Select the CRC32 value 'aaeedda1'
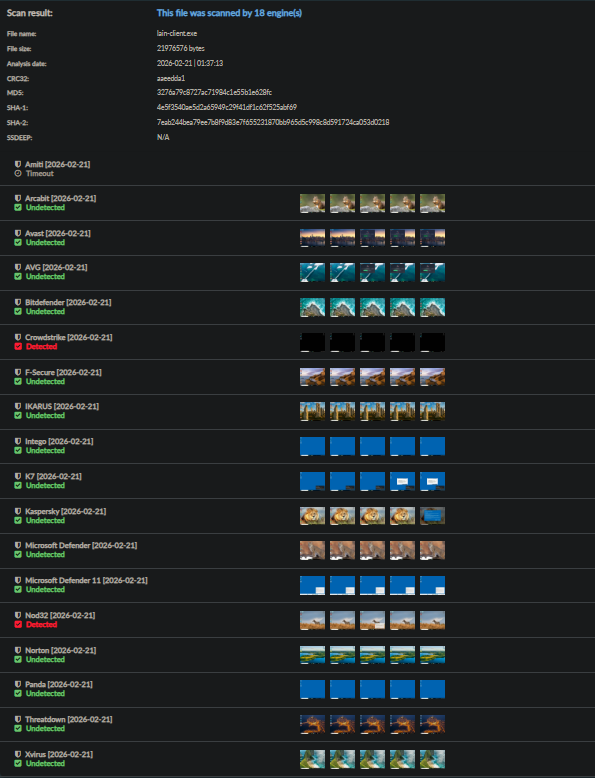 (171, 78)
